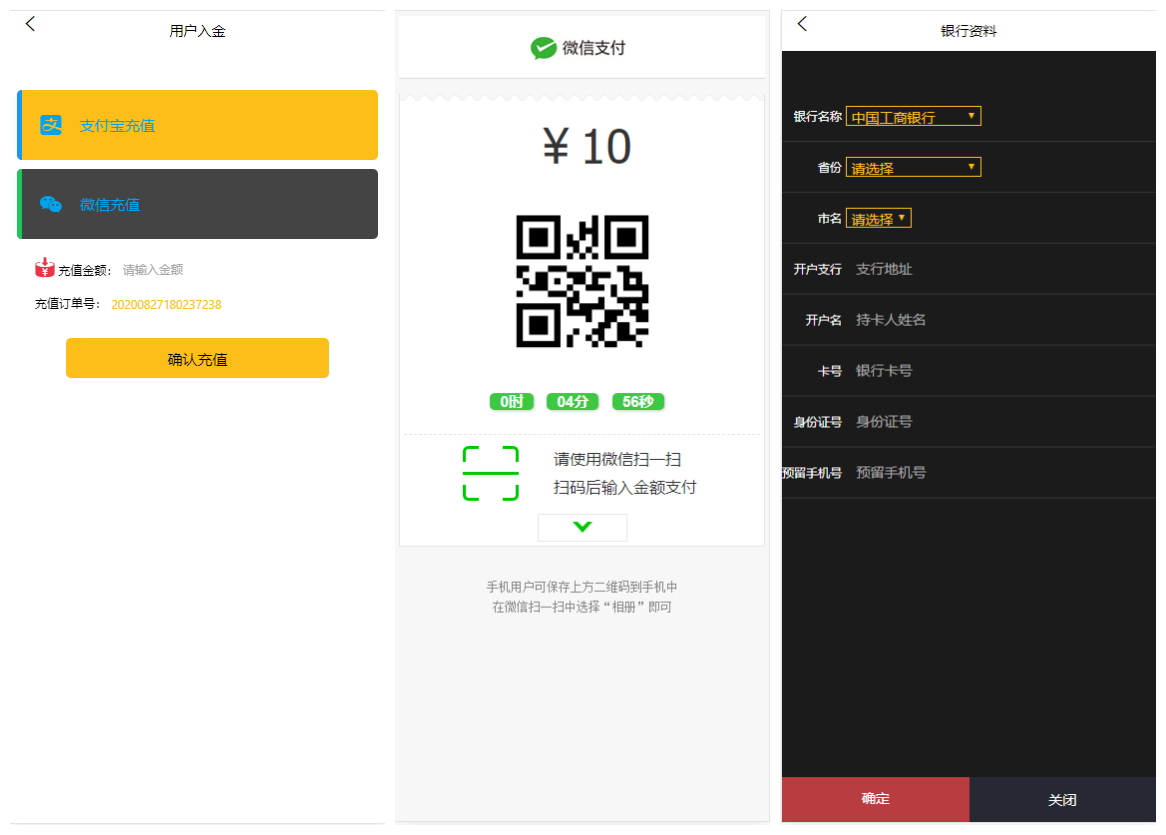Open the 市名 请选择 dropdown

877,217
